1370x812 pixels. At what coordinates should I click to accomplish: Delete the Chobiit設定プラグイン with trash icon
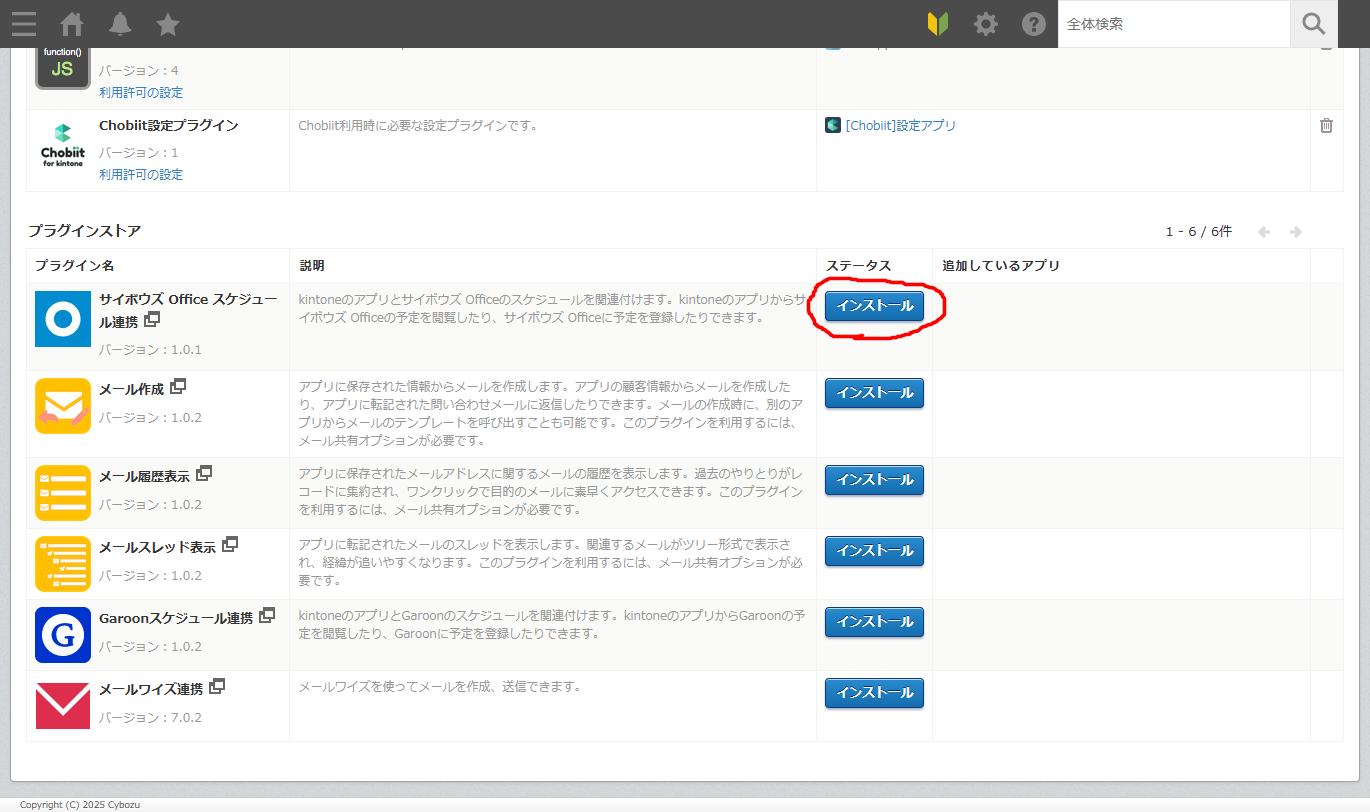click(1326, 126)
